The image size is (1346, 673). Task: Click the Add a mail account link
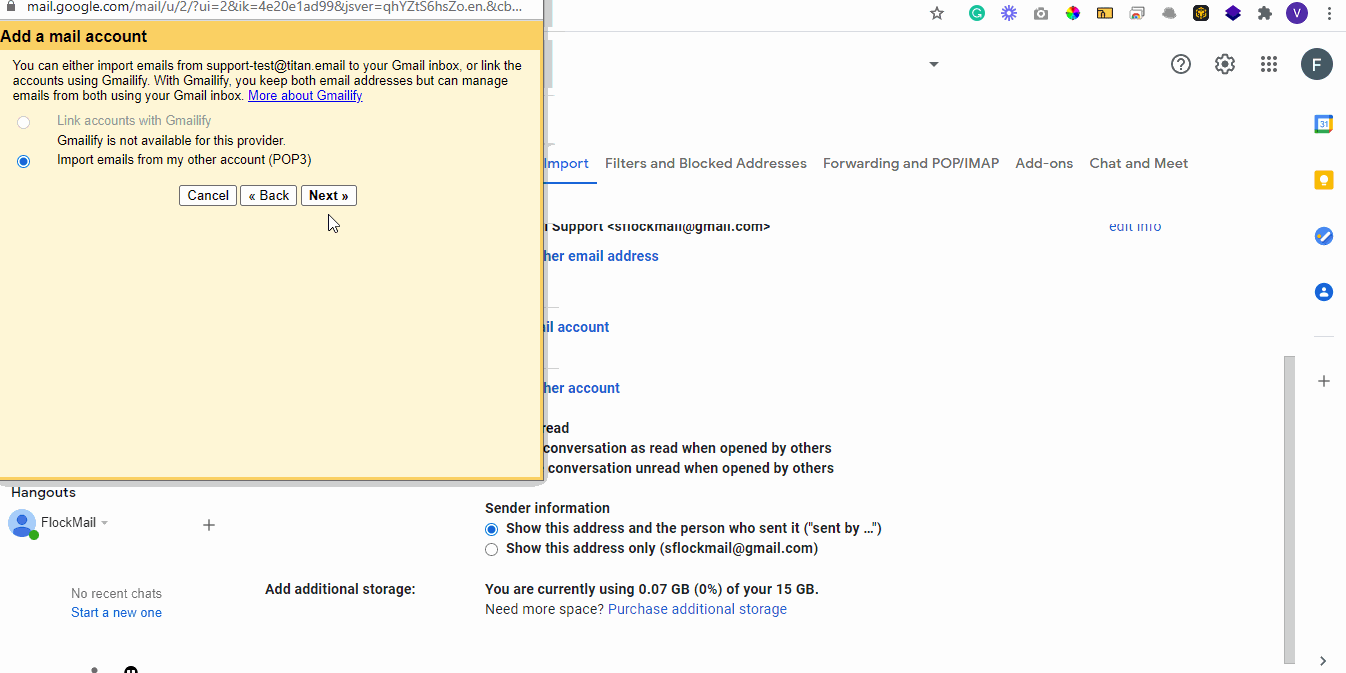(577, 327)
